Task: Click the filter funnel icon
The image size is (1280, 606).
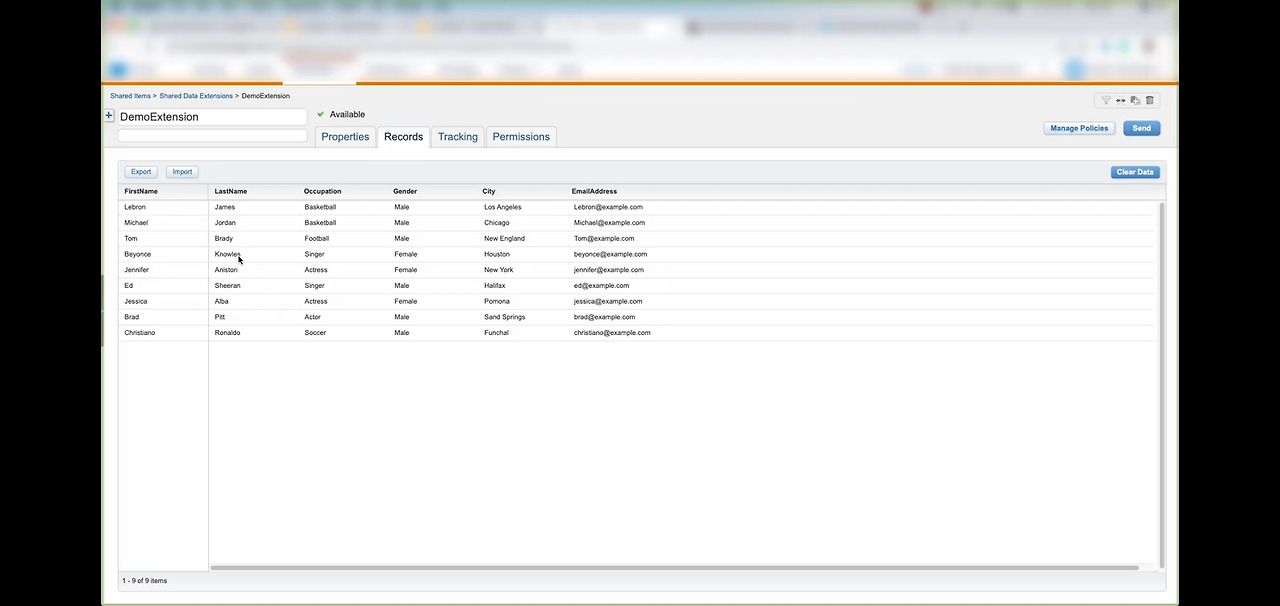Action: pyautogui.click(x=1106, y=101)
